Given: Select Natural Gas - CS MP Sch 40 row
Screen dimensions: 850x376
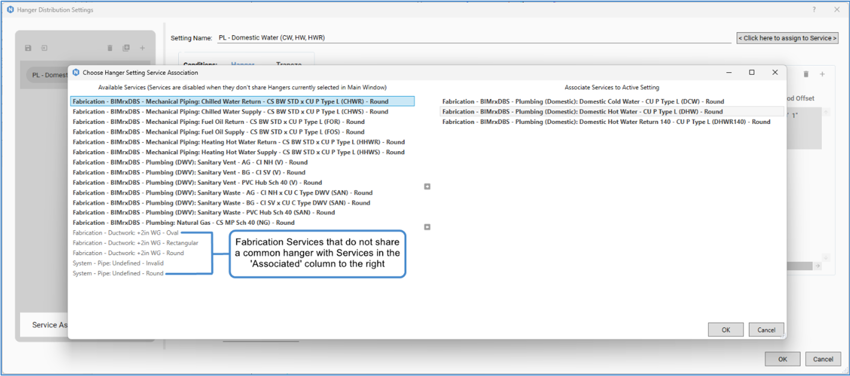Looking at the screenshot, I should pyautogui.click(x=242, y=223).
